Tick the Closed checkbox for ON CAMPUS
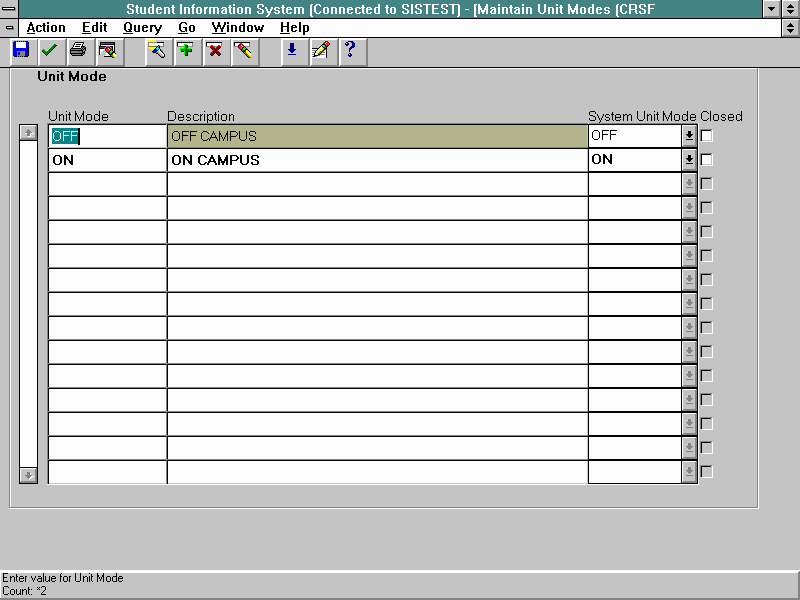This screenshot has width=800, height=600. (x=707, y=159)
